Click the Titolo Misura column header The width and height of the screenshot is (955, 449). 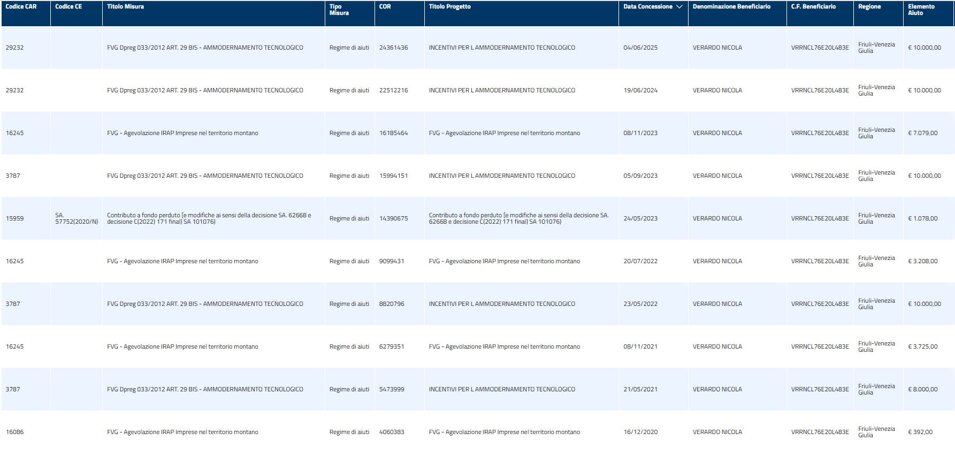[x=127, y=6]
